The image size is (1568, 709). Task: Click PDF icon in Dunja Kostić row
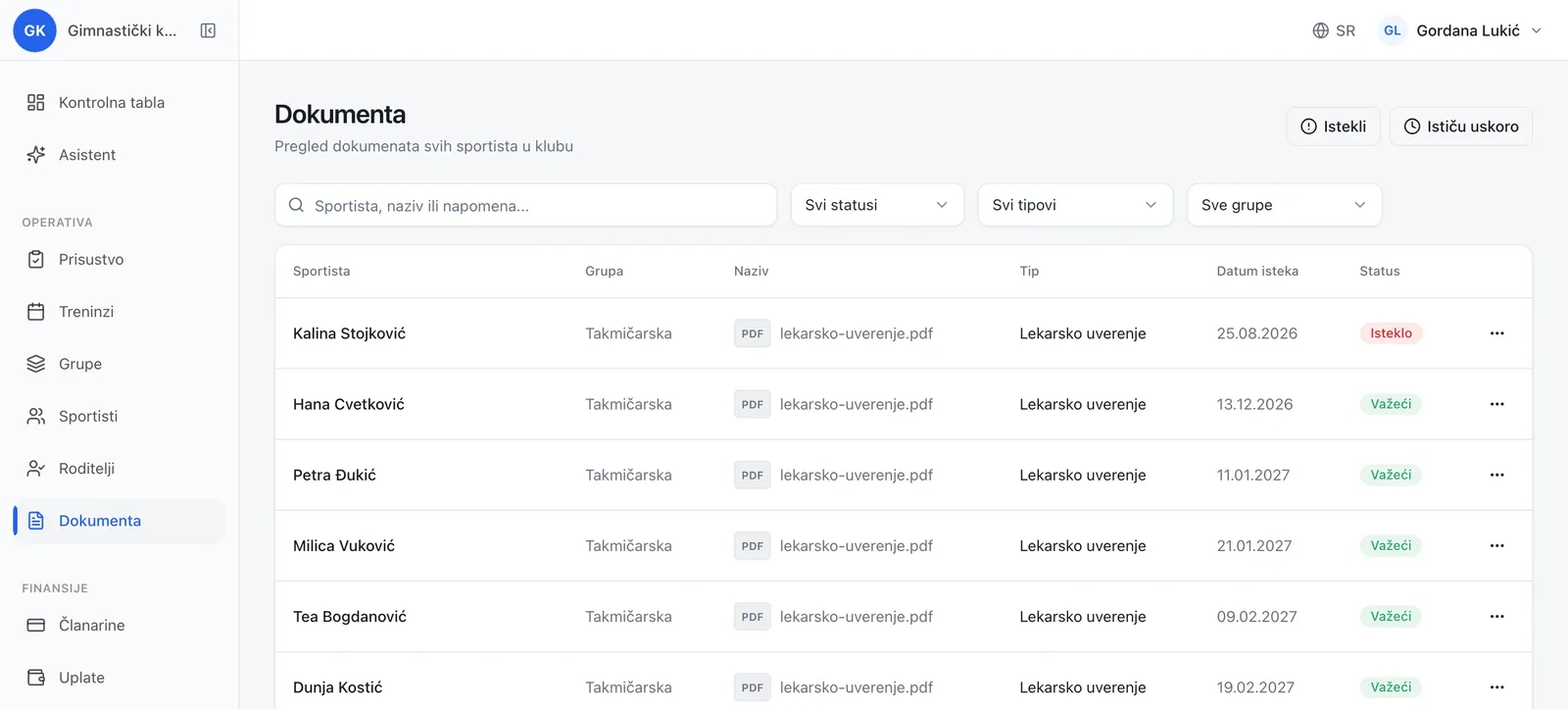(753, 687)
